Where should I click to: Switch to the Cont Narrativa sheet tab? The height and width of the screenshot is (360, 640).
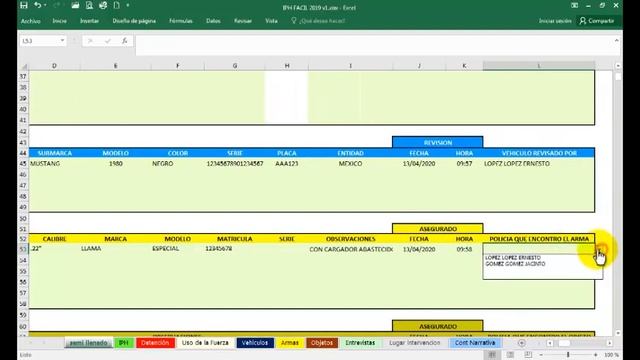(475, 343)
